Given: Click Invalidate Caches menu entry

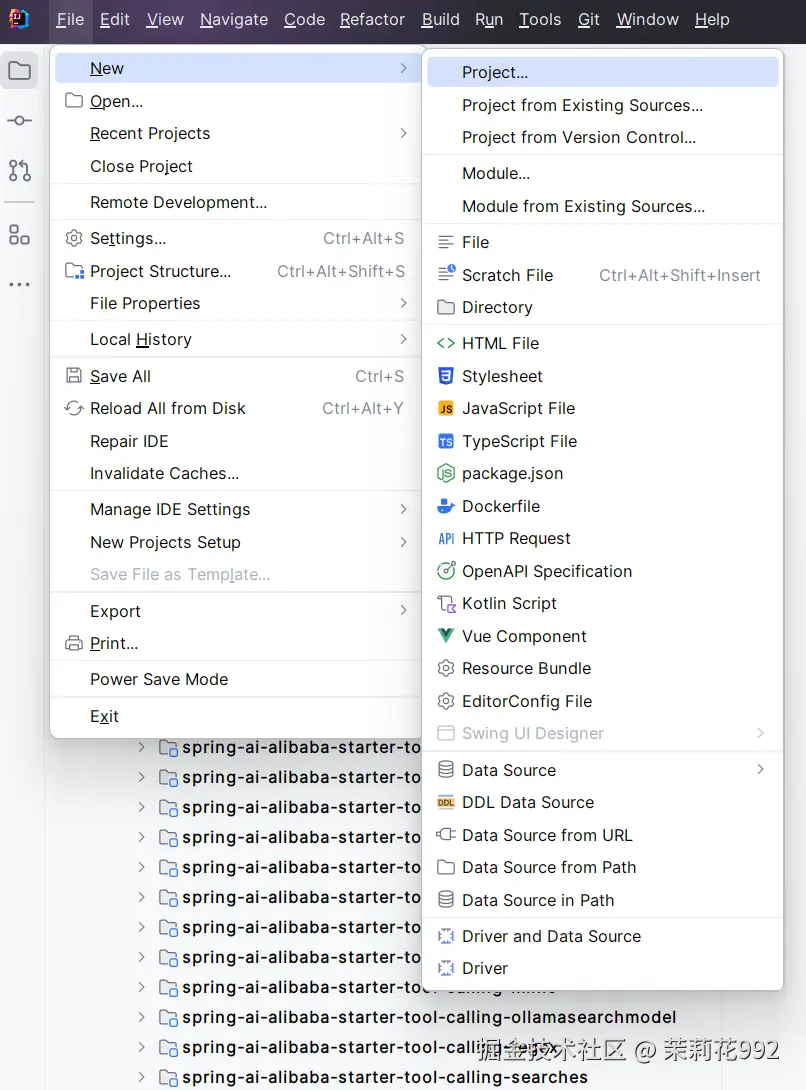Looking at the screenshot, I should click(x=164, y=473).
